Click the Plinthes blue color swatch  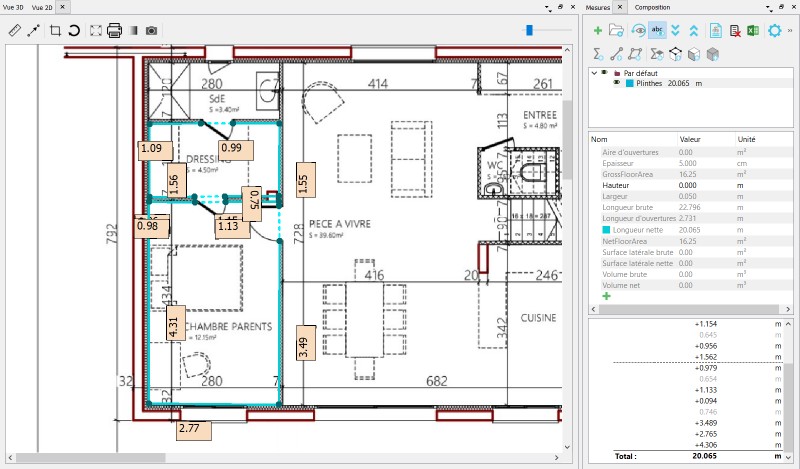tap(630, 83)
